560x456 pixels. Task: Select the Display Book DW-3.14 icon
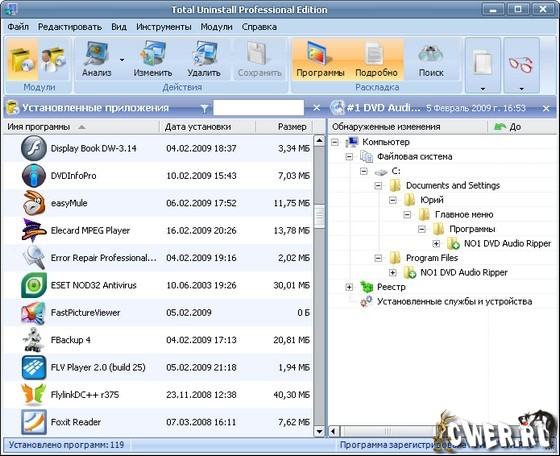[34, 148]
